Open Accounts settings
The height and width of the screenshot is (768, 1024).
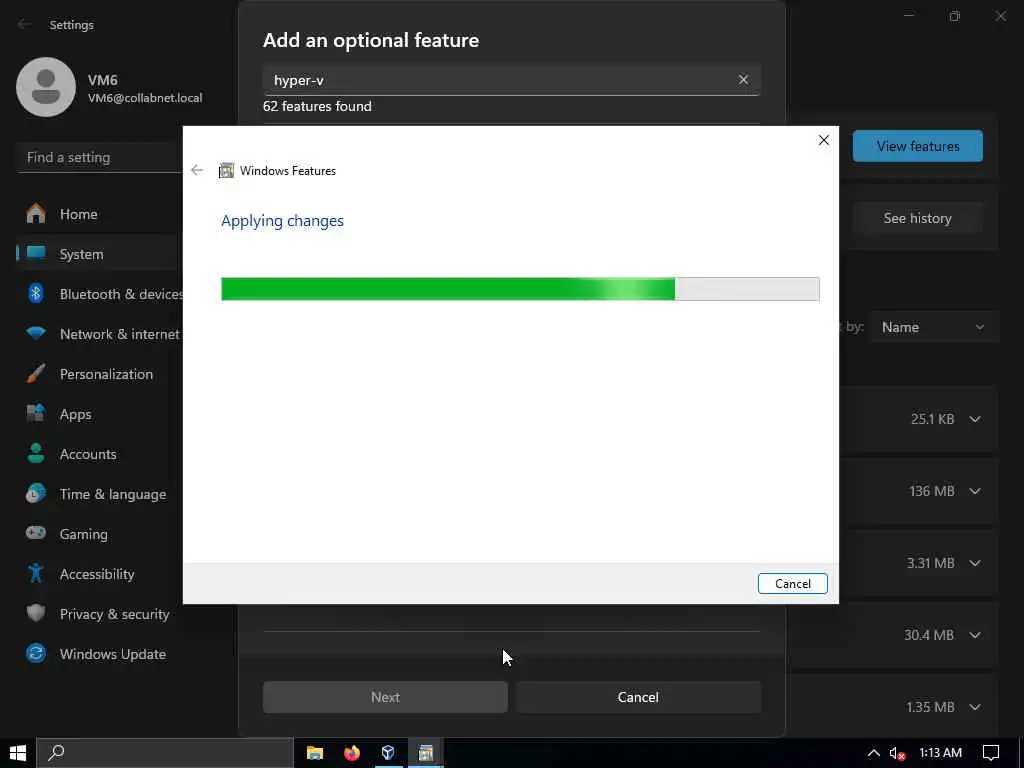88,454
